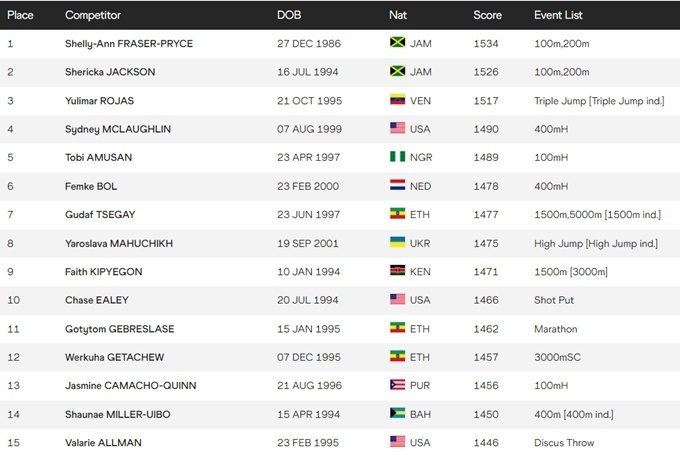Click Nigeria flag beside Tobi Amusan
This screenshot has width=680, height=455.
click(x=396, y=157)
